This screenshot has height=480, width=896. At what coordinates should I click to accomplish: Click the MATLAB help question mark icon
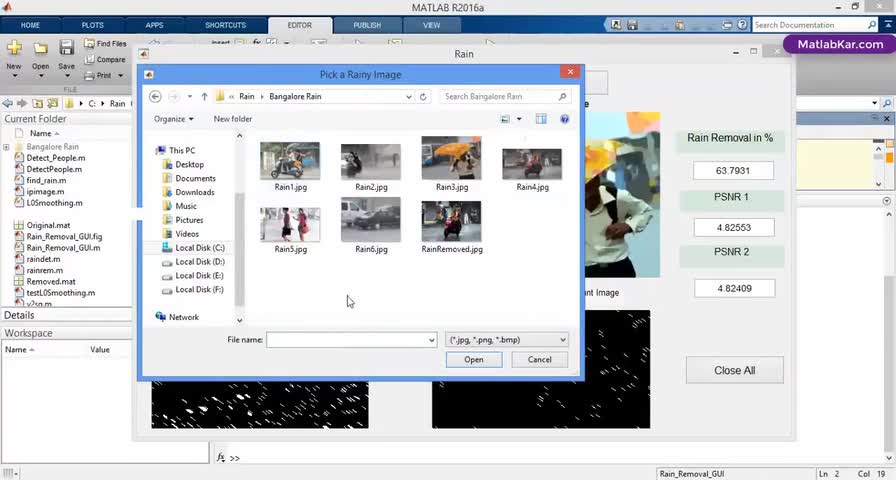click(x=742, y=25)
